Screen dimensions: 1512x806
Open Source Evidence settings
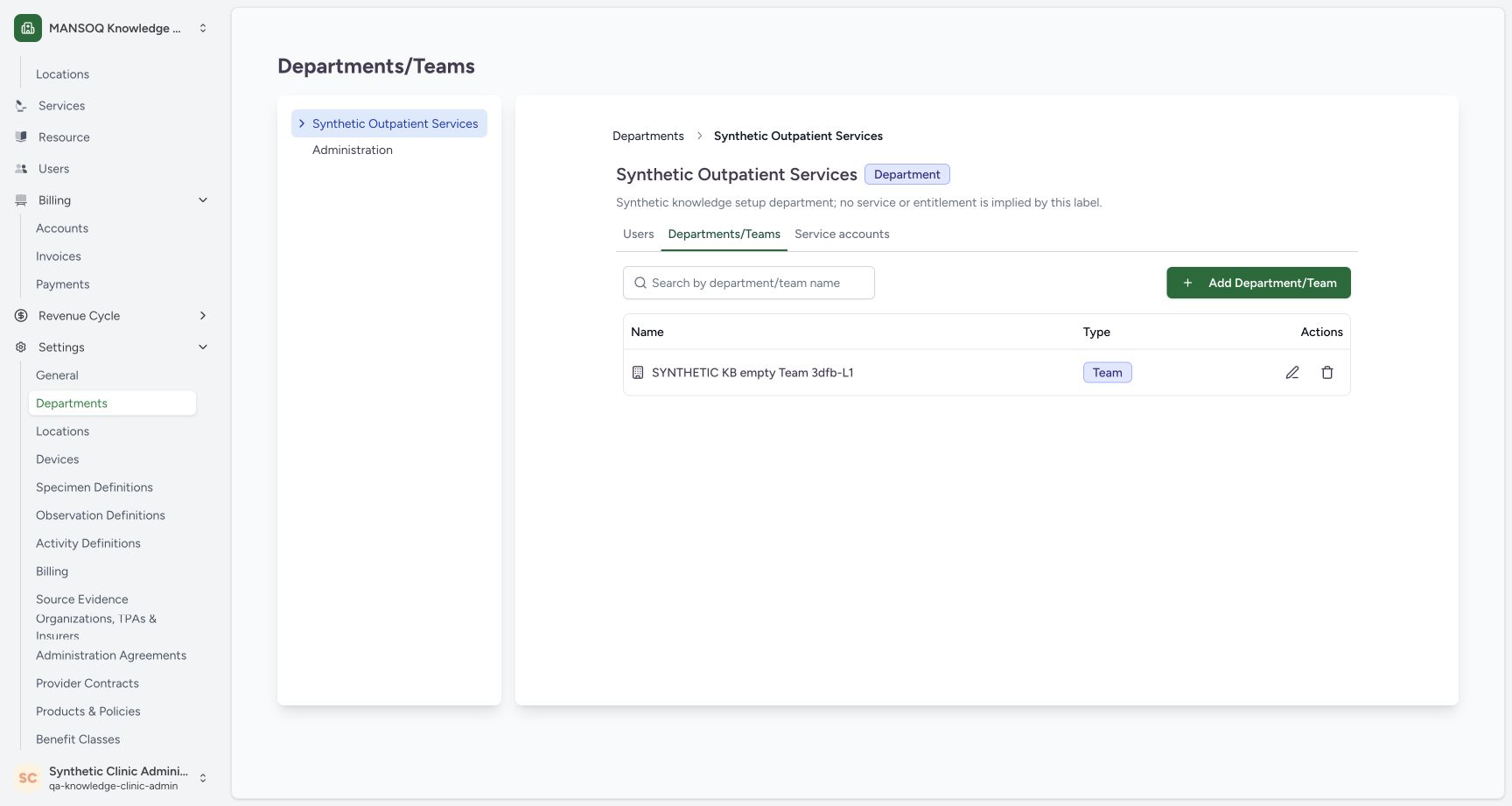82,599
